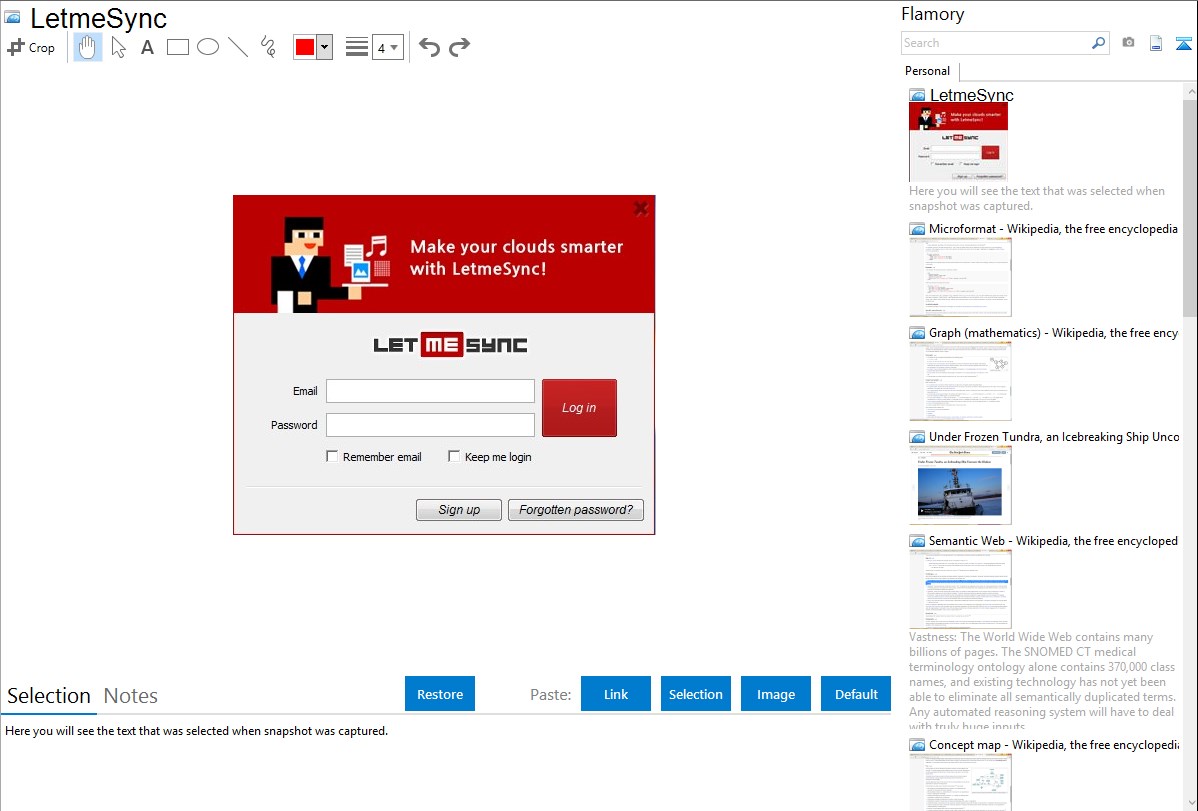This screenshot has width=1198, height=811.
Task: Click the Email input field
Action: click(x=430, y=391)
